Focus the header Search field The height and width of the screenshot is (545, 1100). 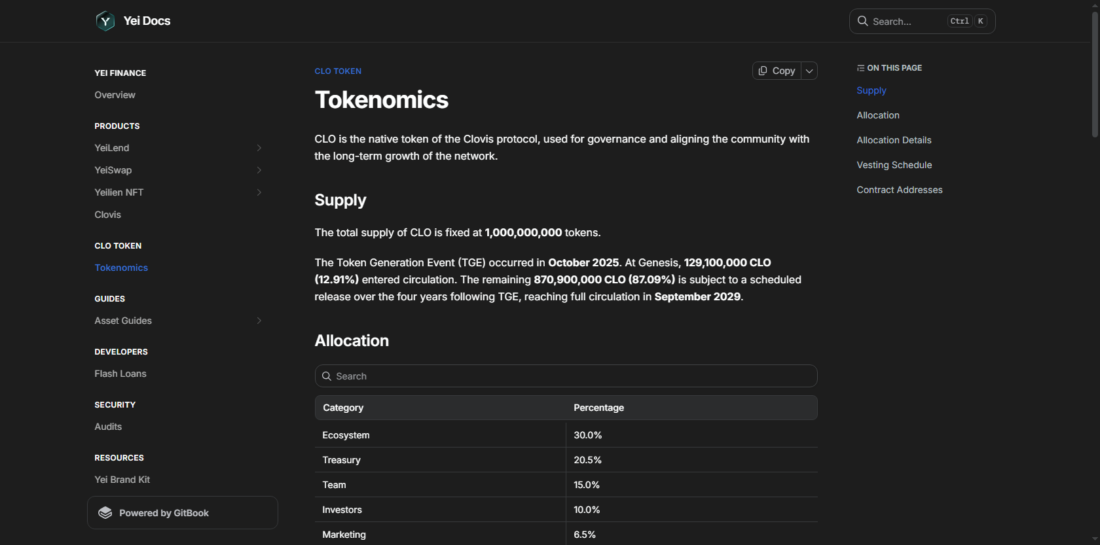click(922, 21)
